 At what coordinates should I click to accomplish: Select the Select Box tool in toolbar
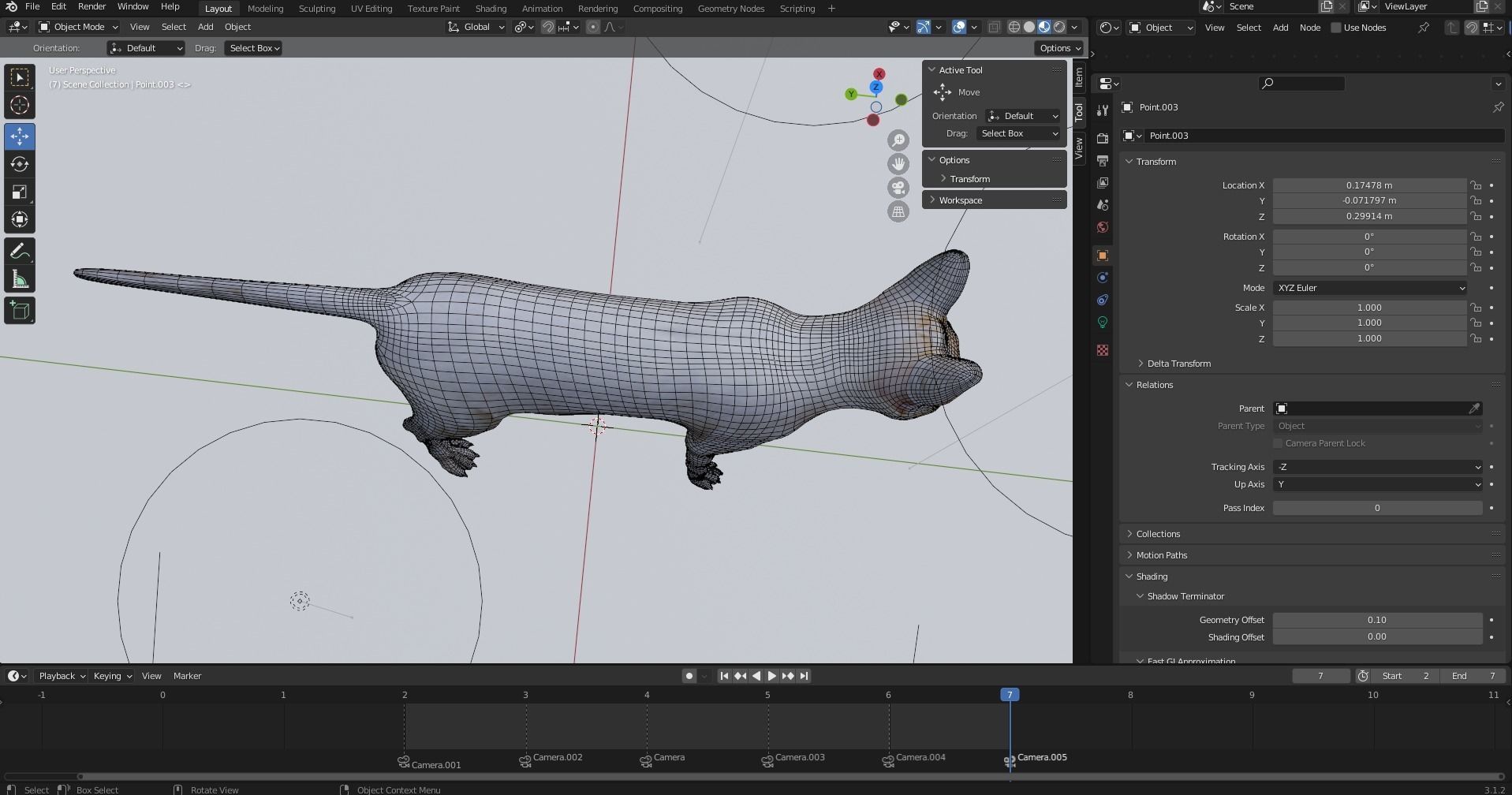[x=20, y=77]
